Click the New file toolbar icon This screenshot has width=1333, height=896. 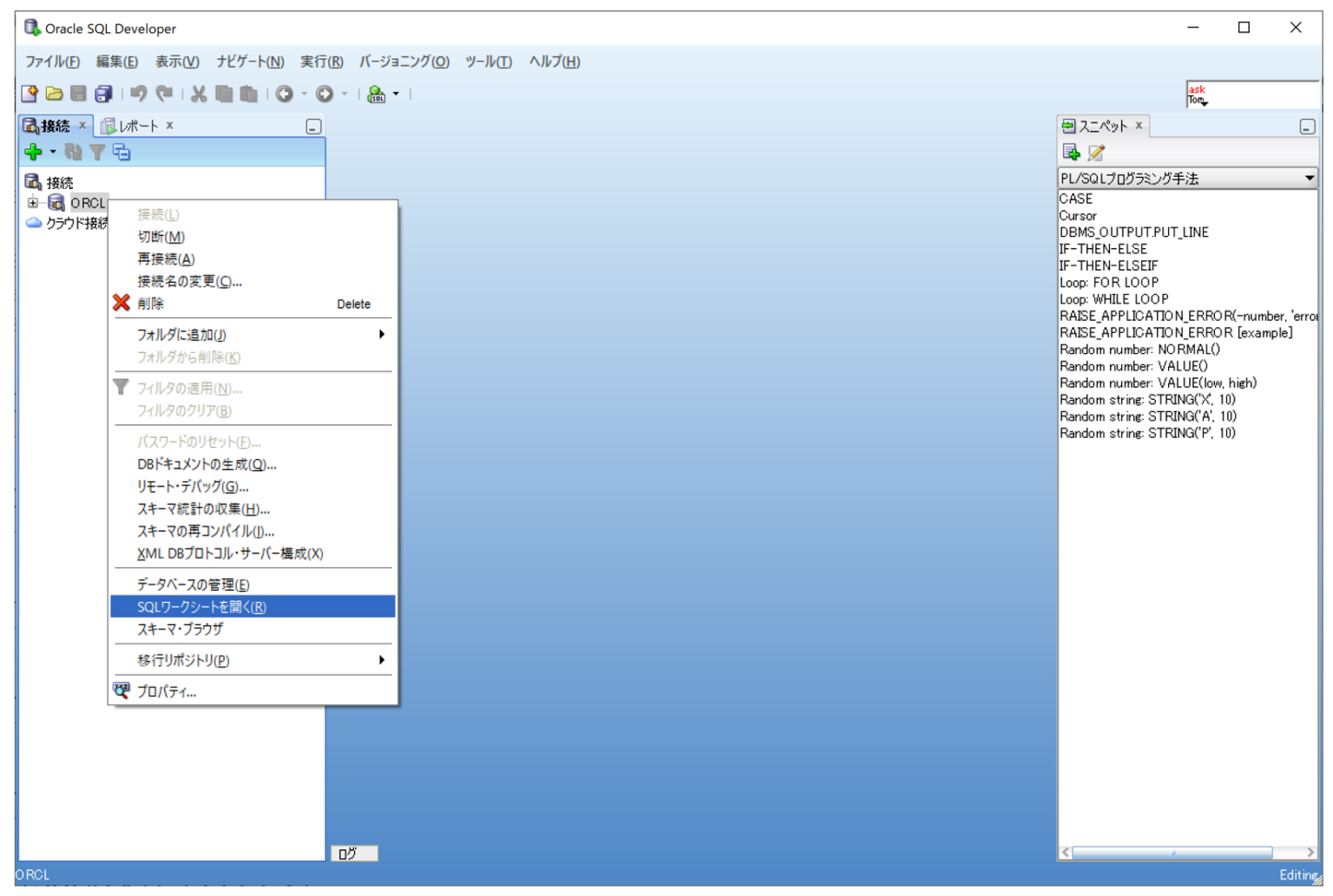30,94
